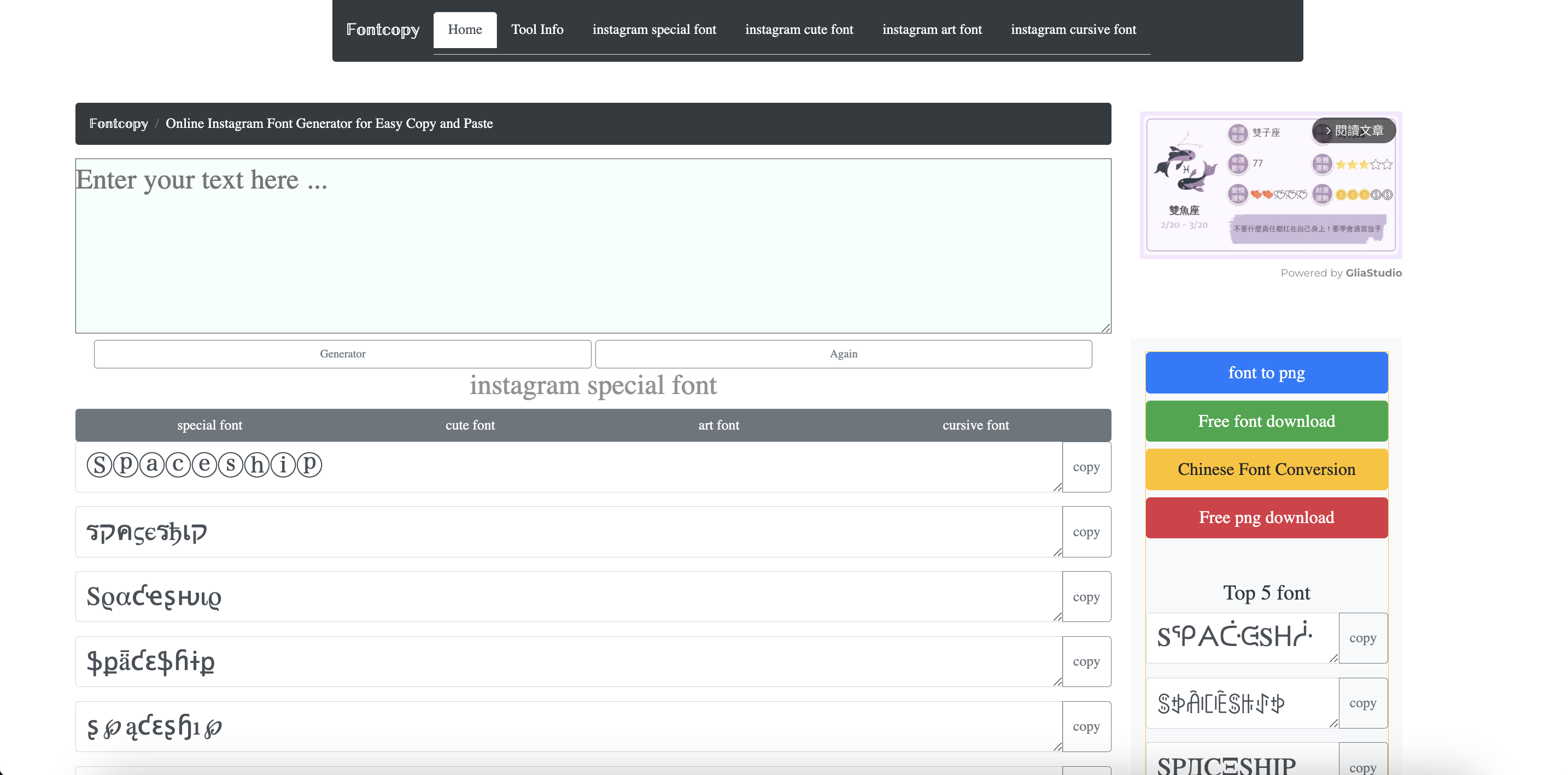The image size is (1568, 775).
Task: Click copy icon for Top 5 superscript font
Action: click(1363, 638)
